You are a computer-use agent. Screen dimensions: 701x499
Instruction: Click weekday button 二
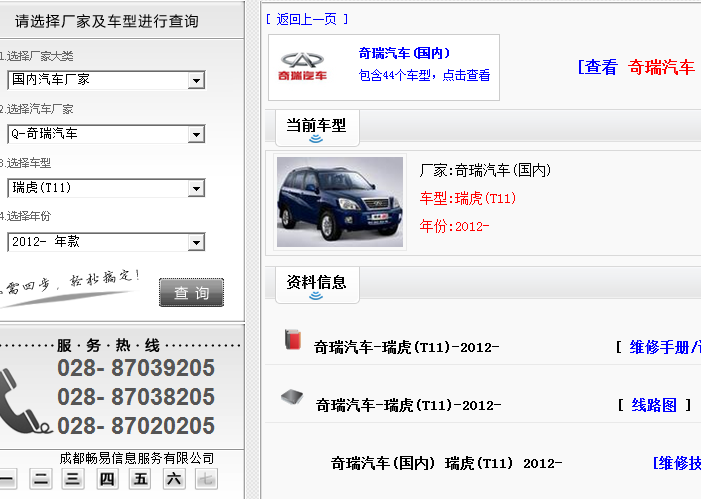[41, 479]
